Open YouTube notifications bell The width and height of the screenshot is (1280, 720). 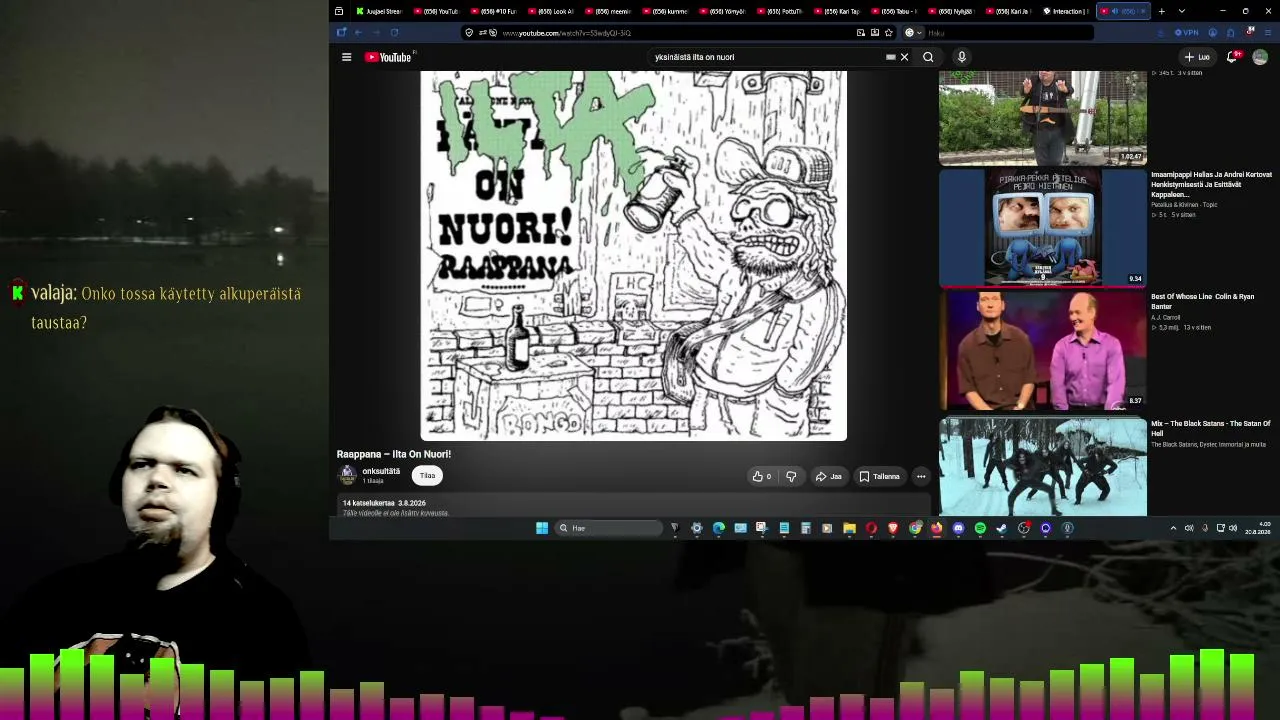pyautogui.click(x=1233, y=57)
